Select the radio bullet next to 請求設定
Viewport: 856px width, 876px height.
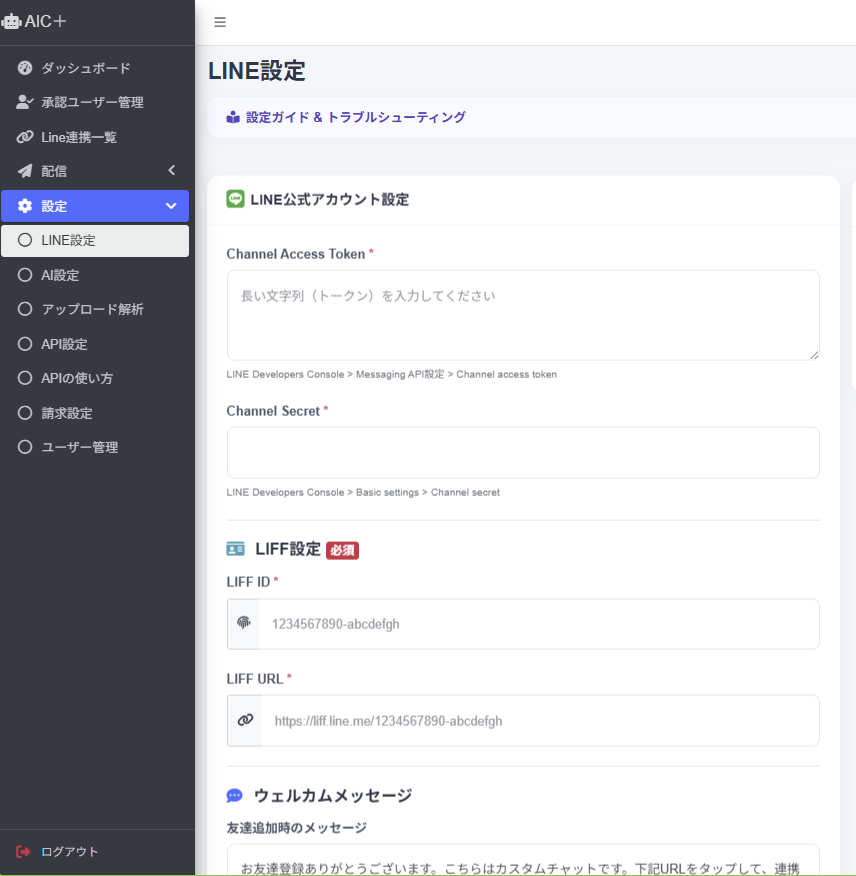pyautogui.click(x=24, y=413)
